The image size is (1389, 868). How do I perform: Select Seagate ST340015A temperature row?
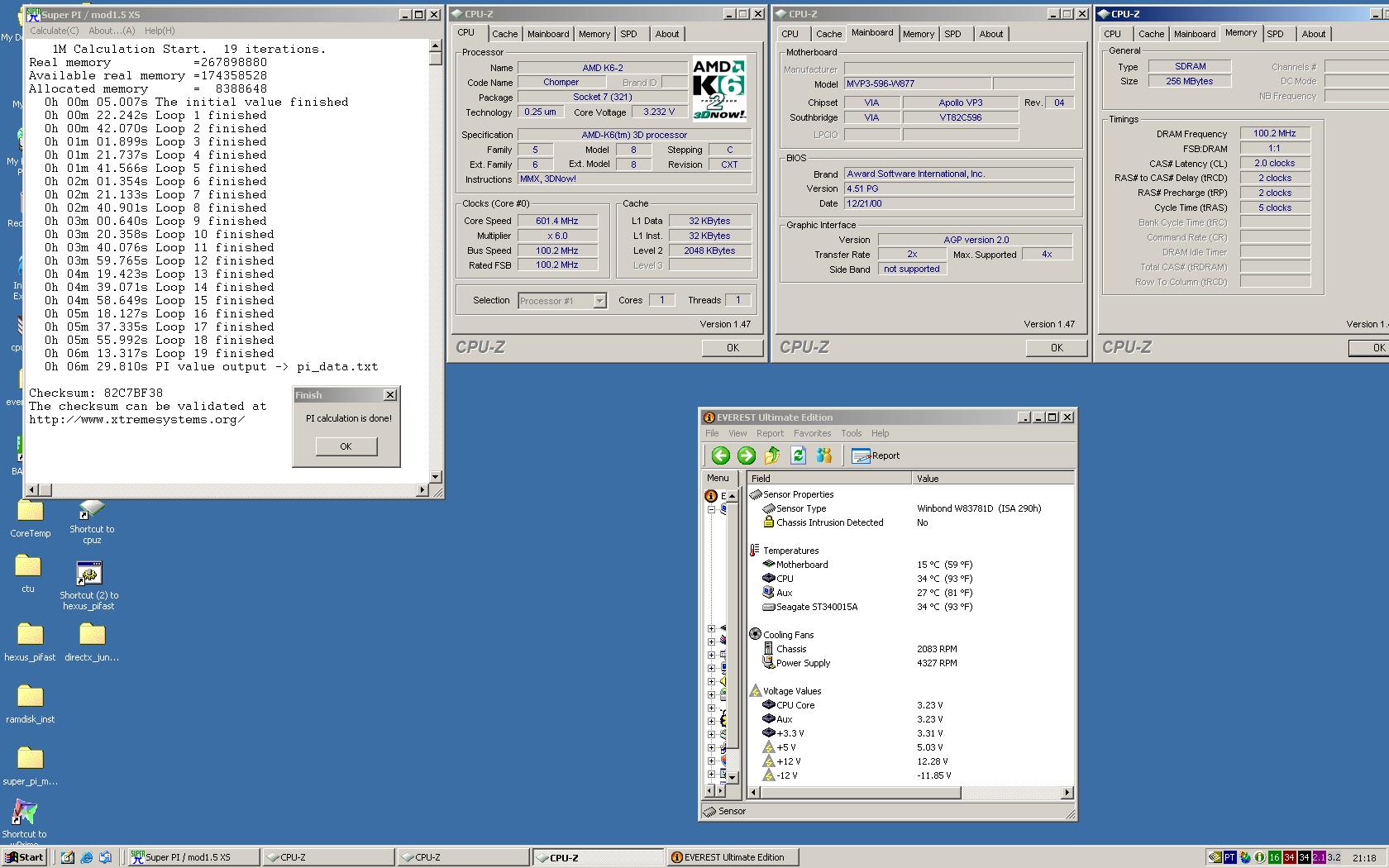(910, 607)
